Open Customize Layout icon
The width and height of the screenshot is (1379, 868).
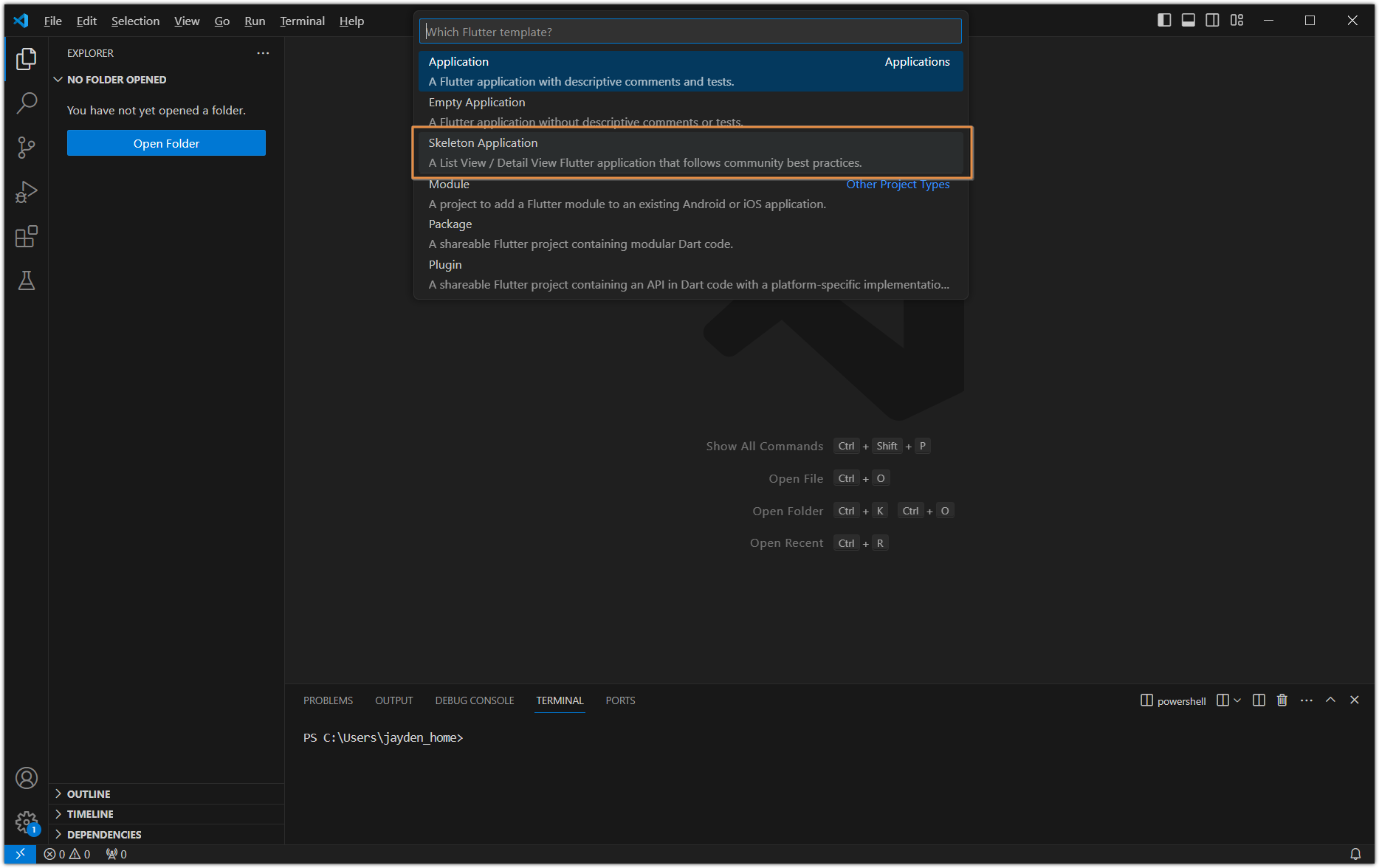point(1237,21)
